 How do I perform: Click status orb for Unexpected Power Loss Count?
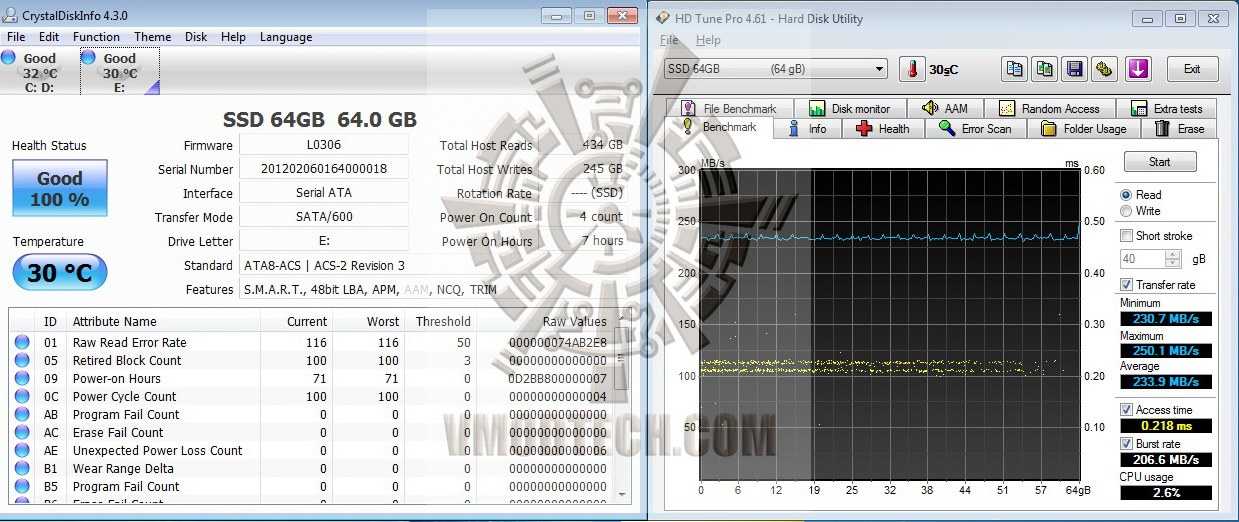point(22,450)
